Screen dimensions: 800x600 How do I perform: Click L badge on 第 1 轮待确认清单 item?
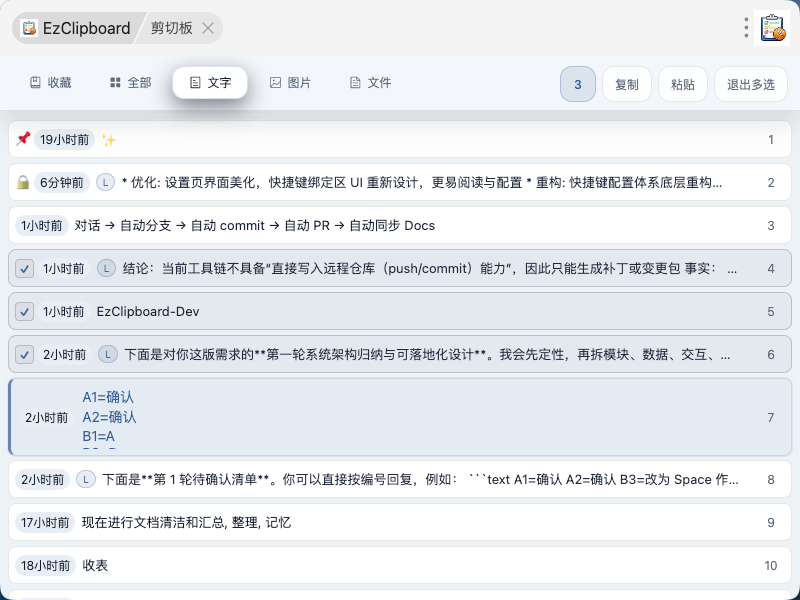(86, 480)
